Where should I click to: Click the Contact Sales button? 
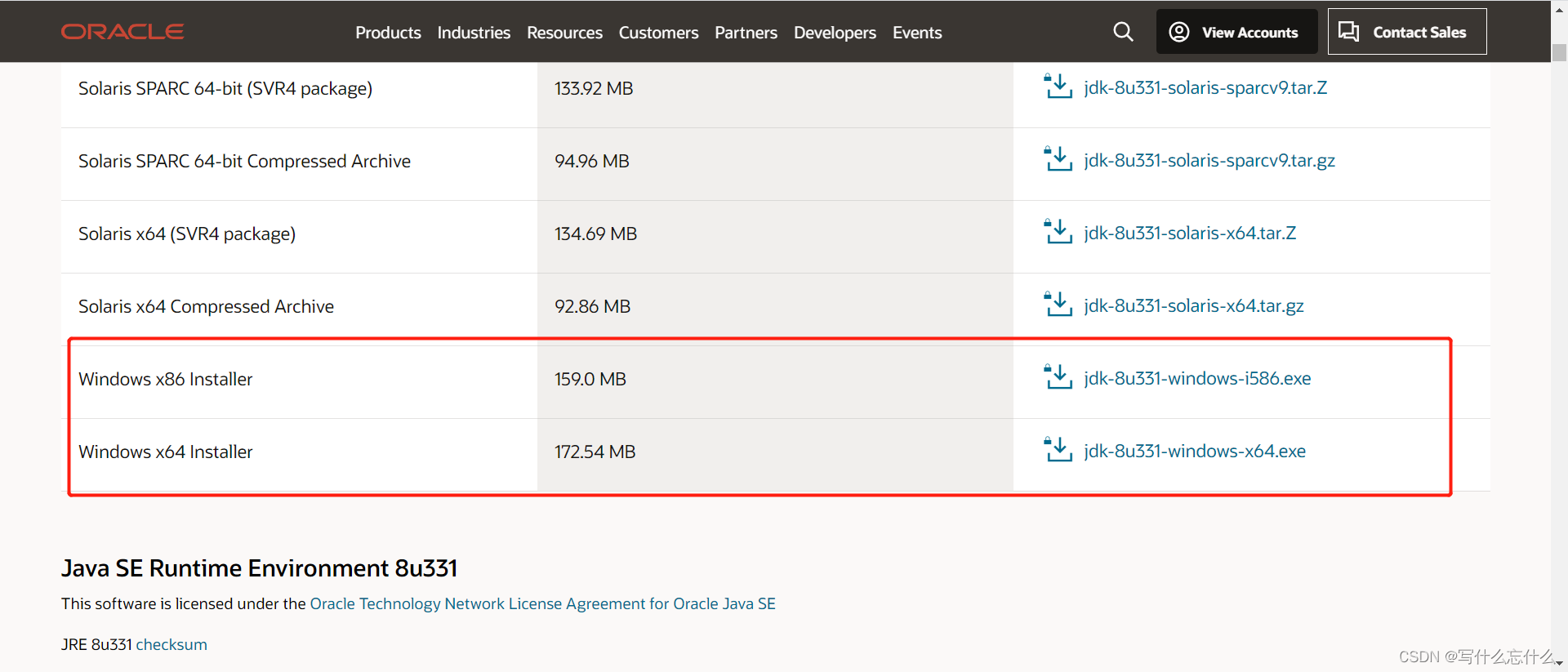(1407, 32)
